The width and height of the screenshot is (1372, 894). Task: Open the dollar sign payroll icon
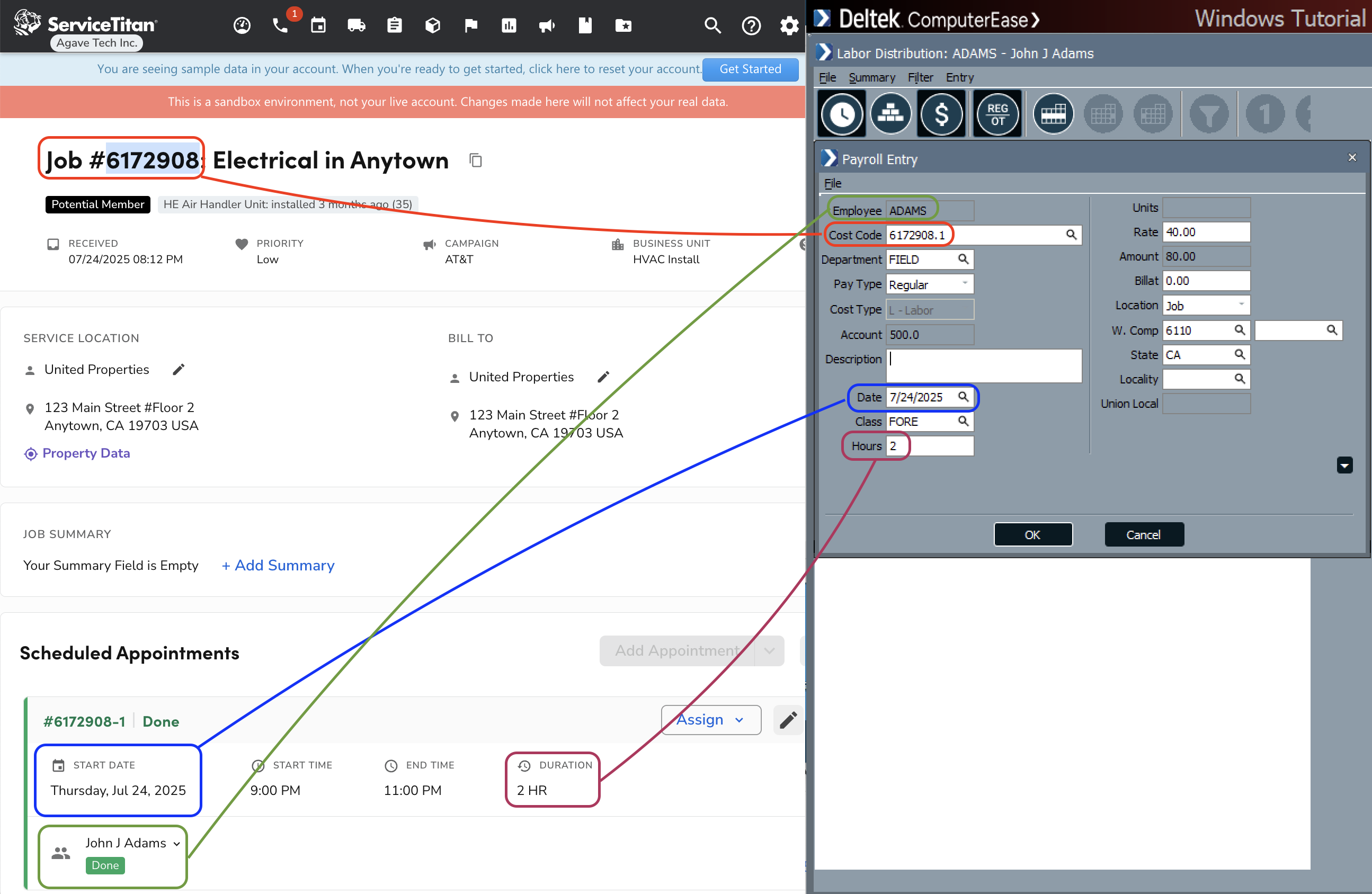coord(941,113)
